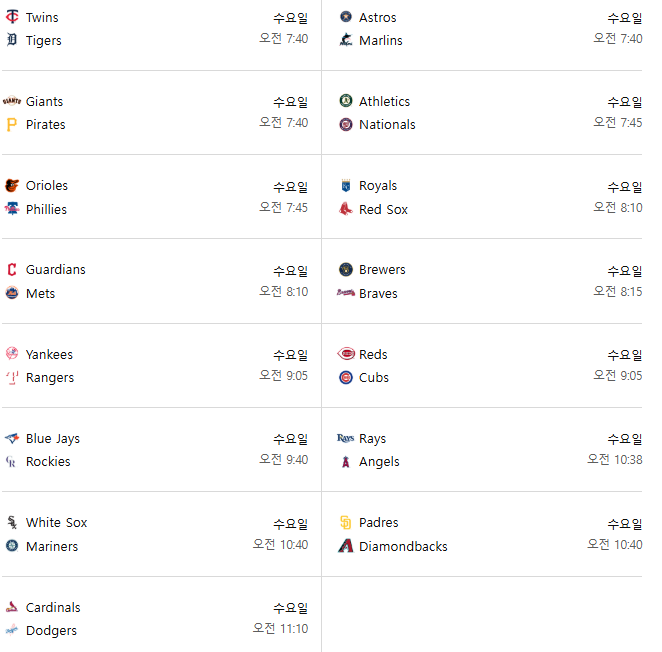Click the Pirates P logo

pyautogui.click(x=12, y=125)
